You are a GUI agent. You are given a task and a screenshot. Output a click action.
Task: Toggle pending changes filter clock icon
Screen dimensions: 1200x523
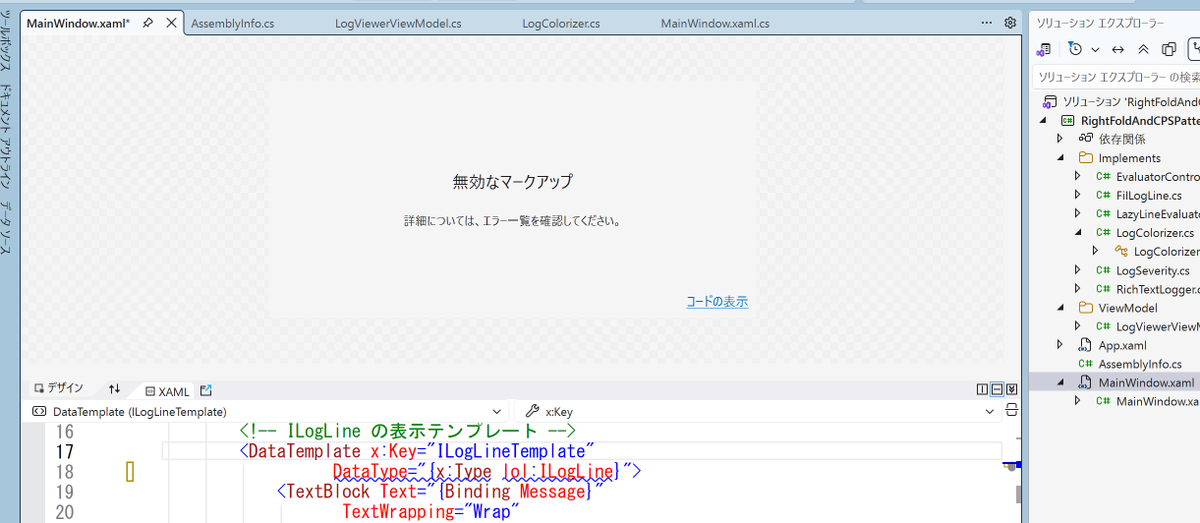[1075, 48]
